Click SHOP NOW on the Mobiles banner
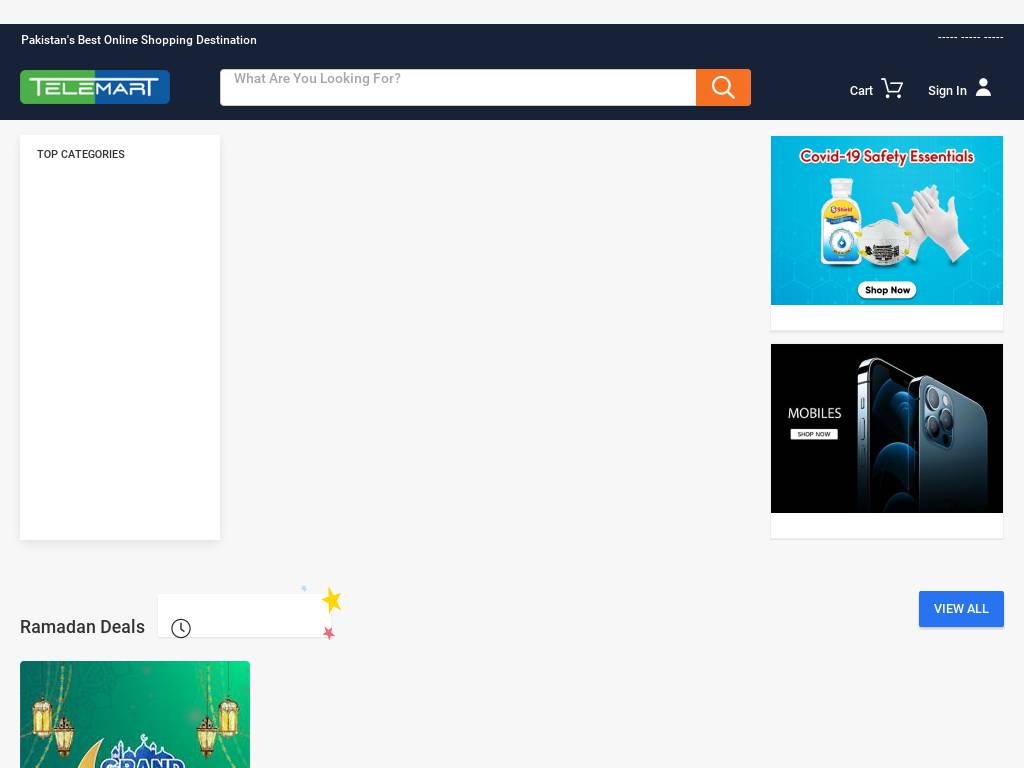The width and height of the screenshot is (1024, 768). click(814, 434)
